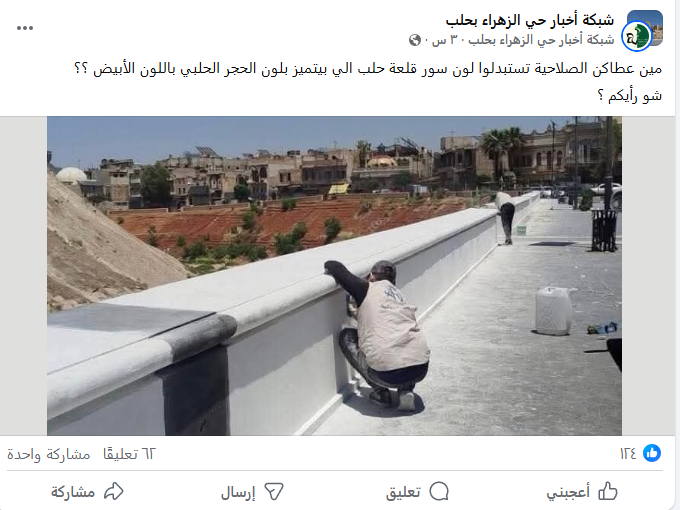
Task: Click the post text about Aleppo citadel
Action: pos(368,69)
